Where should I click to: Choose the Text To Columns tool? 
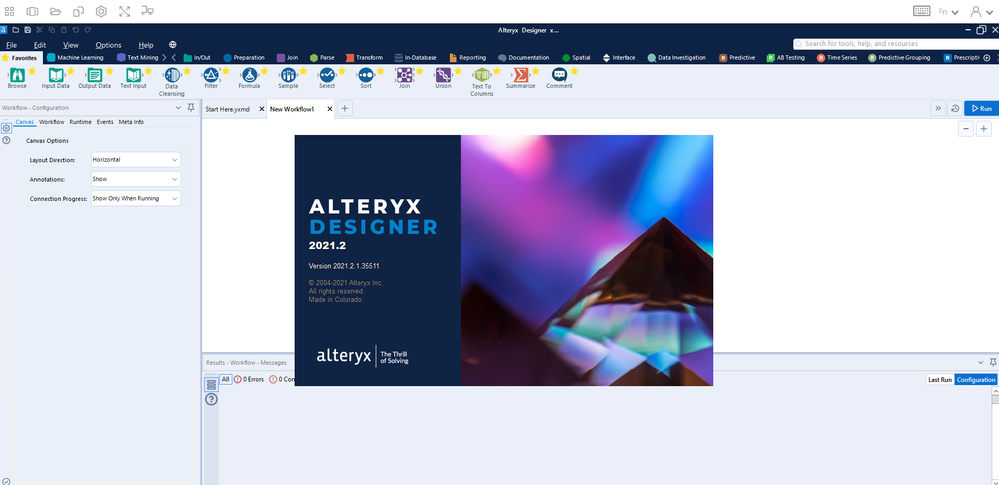pos(482,75)
